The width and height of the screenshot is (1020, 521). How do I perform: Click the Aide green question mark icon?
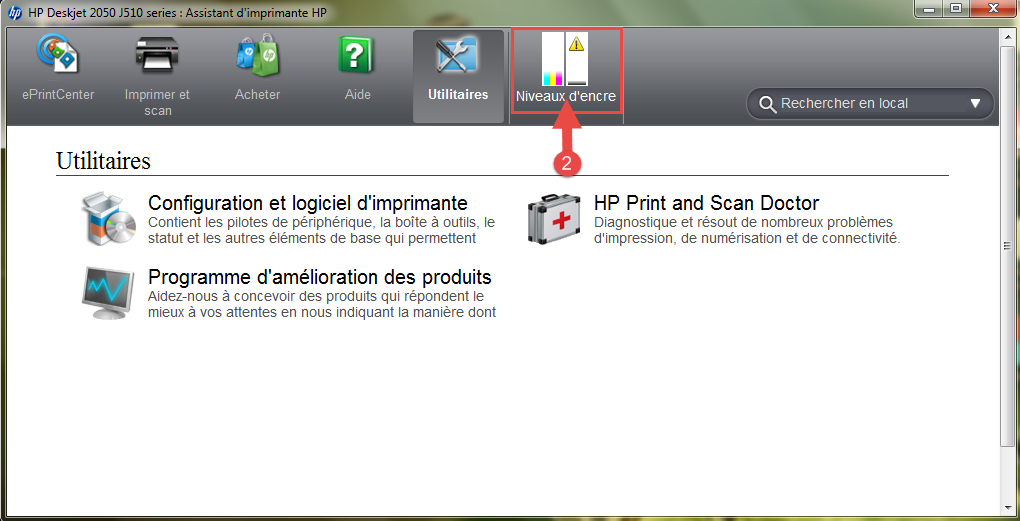point(357,54)
